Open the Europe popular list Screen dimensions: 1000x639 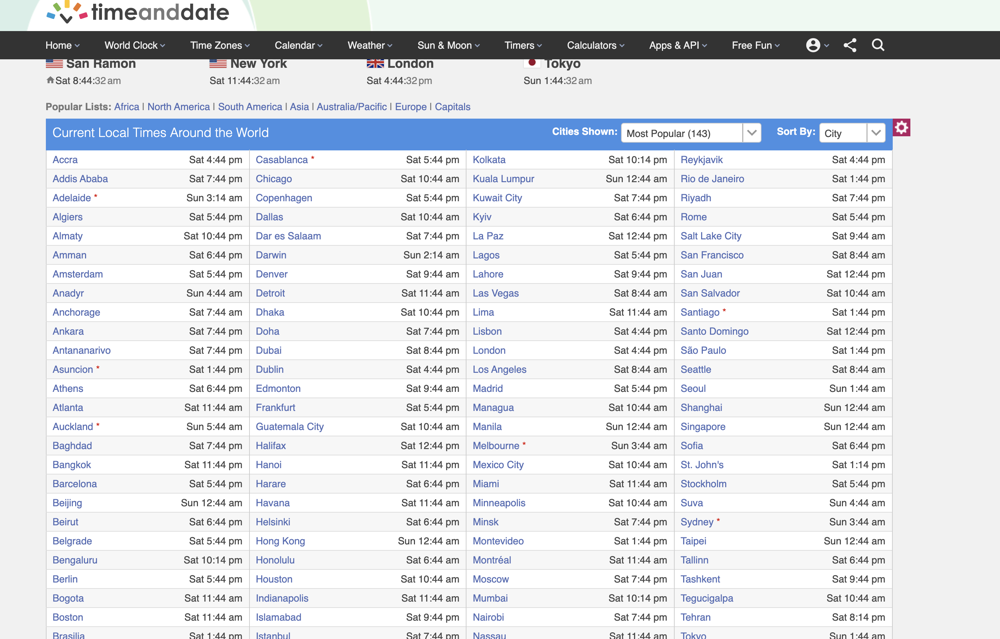pos(411,106)
